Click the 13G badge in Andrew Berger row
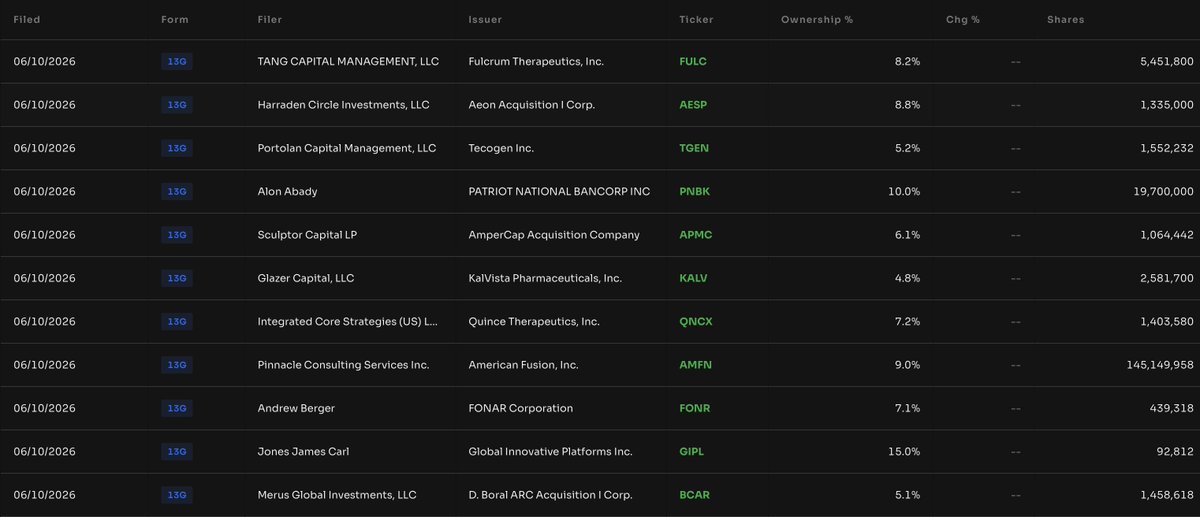 click(176, 408)
